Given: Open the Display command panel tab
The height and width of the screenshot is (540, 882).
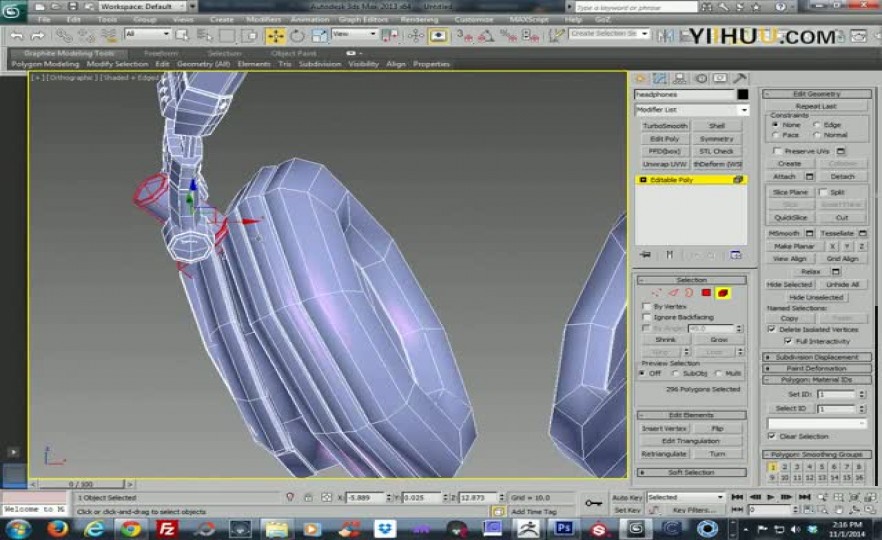Looking at the screenshot, I should 720,79.
